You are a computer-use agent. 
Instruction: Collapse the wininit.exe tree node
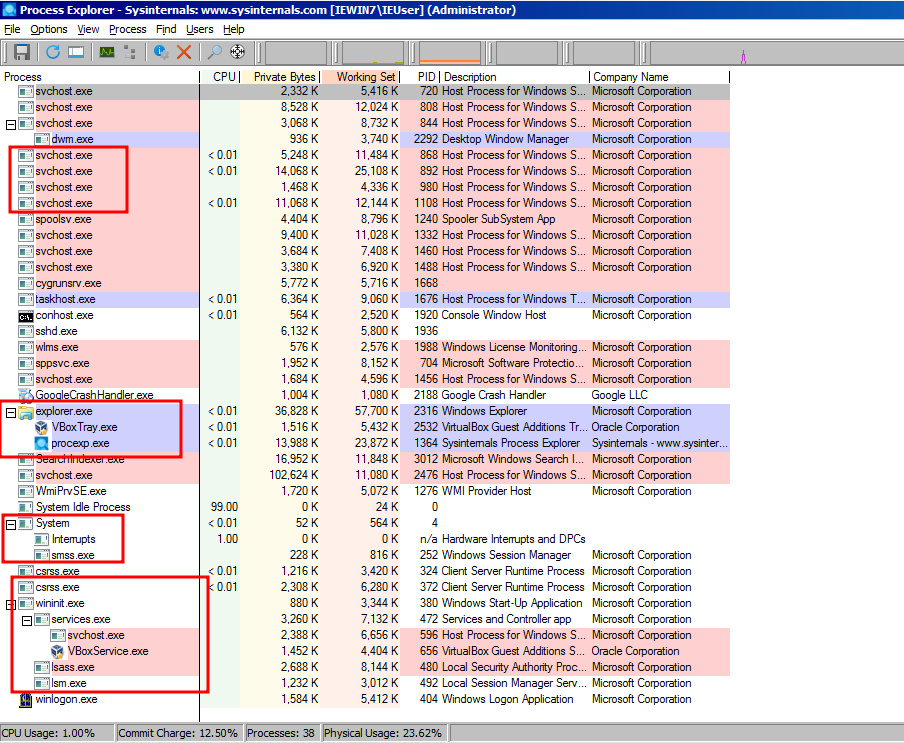tap(10, 604)
